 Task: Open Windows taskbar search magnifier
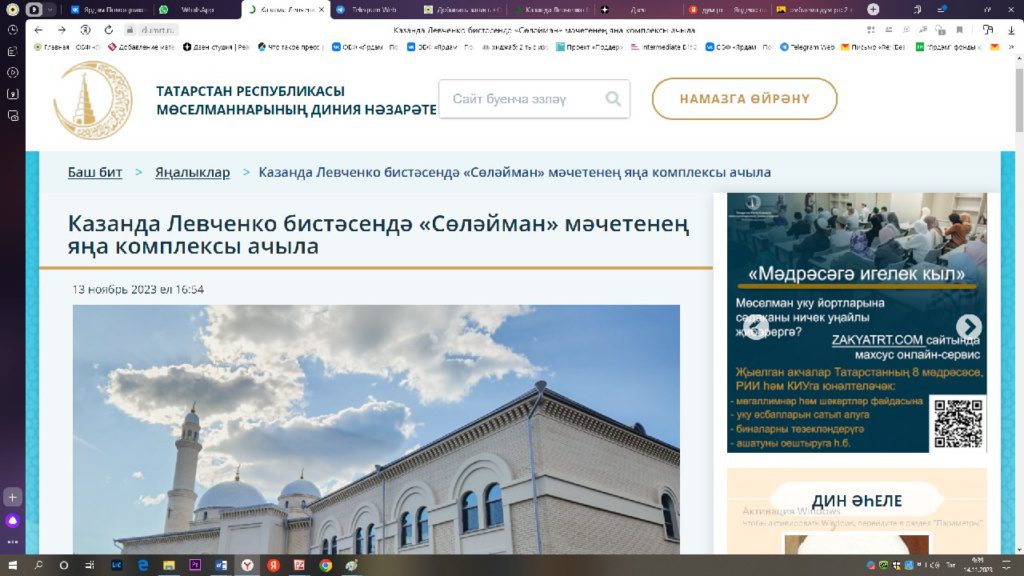(38, 565)
